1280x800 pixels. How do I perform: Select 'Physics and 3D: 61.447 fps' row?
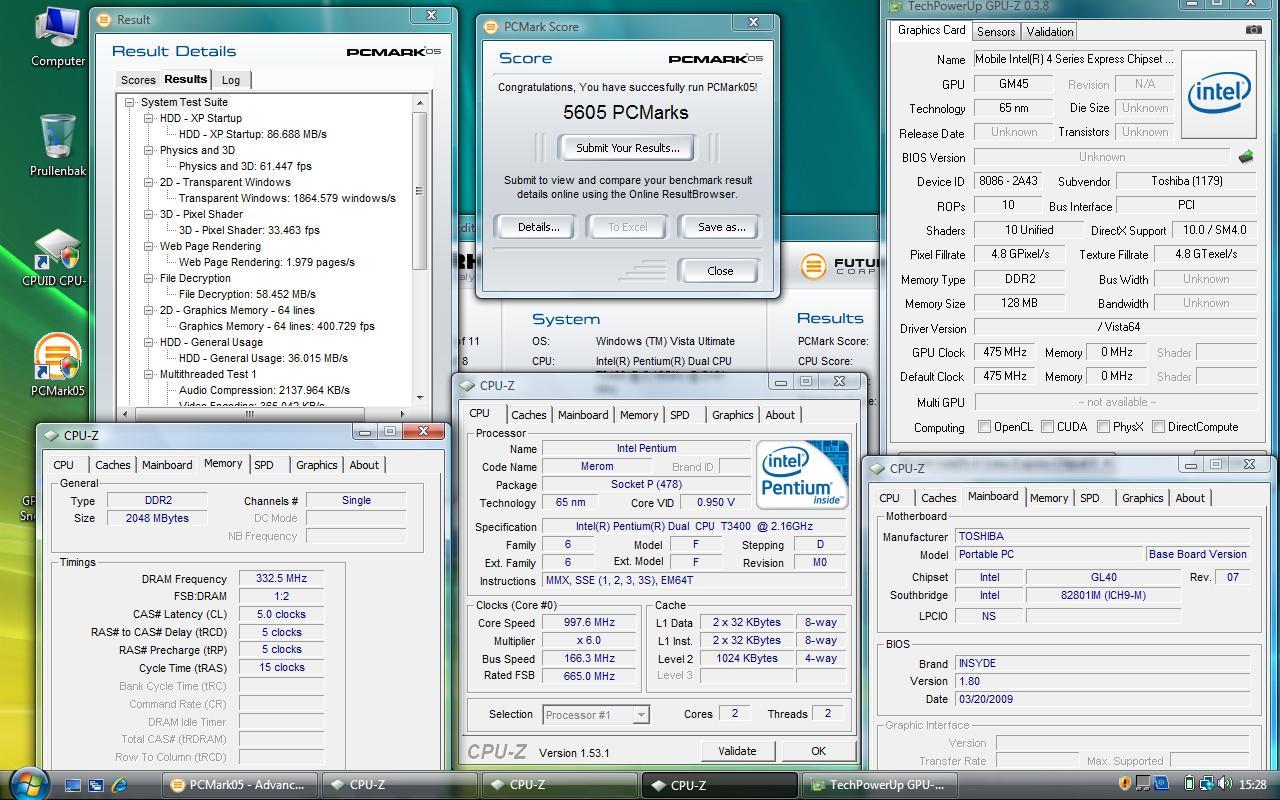pos(245,166)
